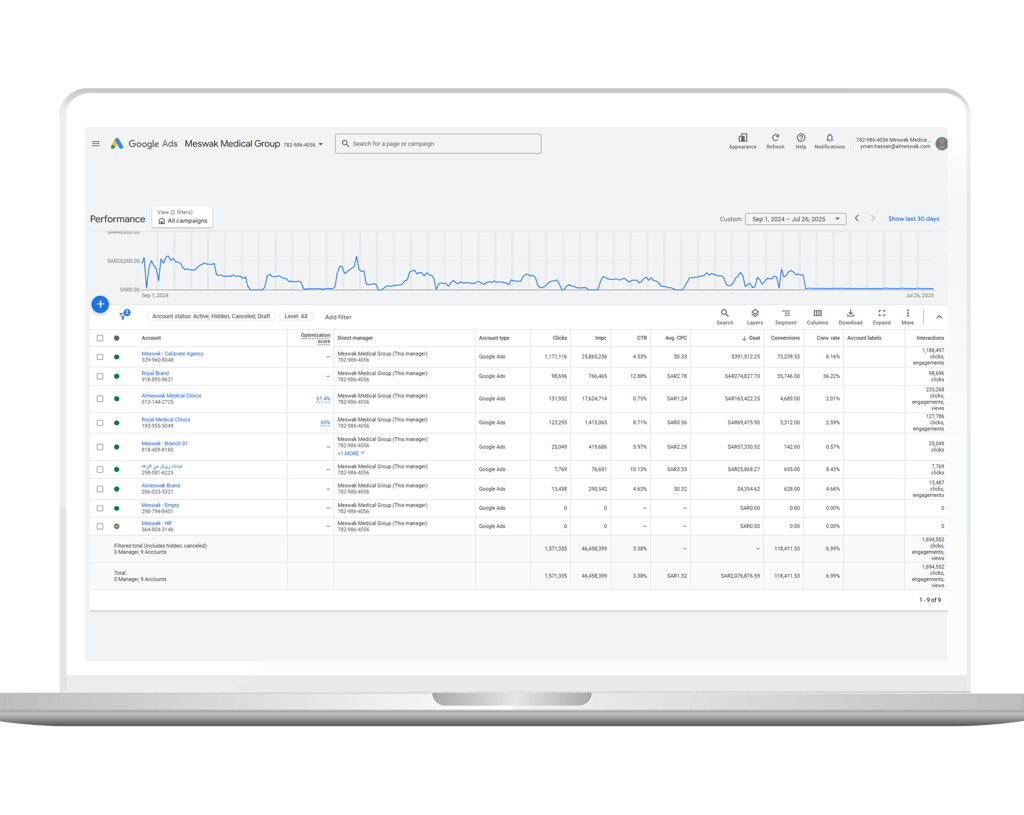Open the Notifications bell
The width and height of the screenshot is (1024, 815).
pyautogui.click(x=829, y=141)
